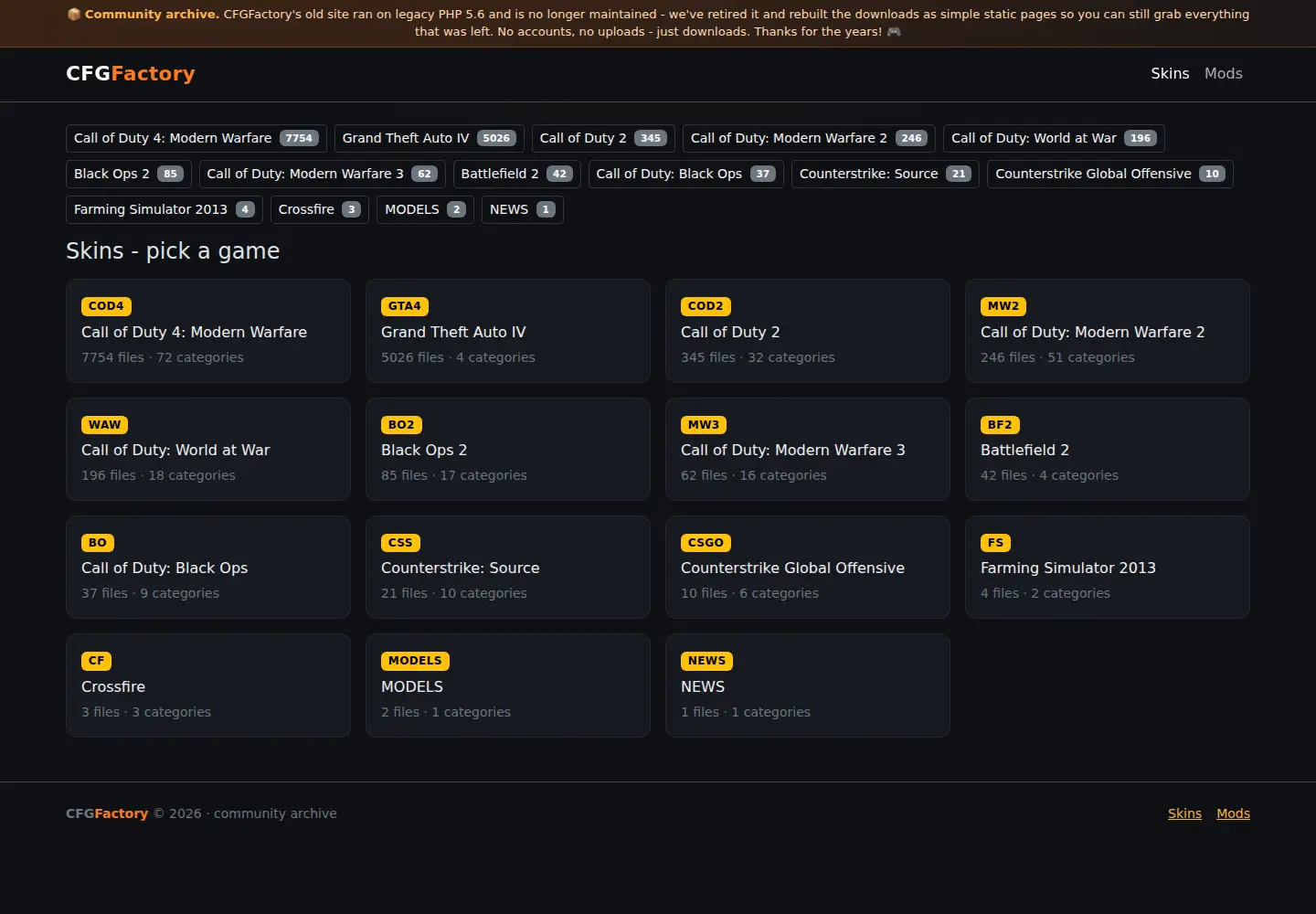Pick the Counterstrike: Source chip showing 21
This screenshot has width=1316, height=914.
pos(886,174)
